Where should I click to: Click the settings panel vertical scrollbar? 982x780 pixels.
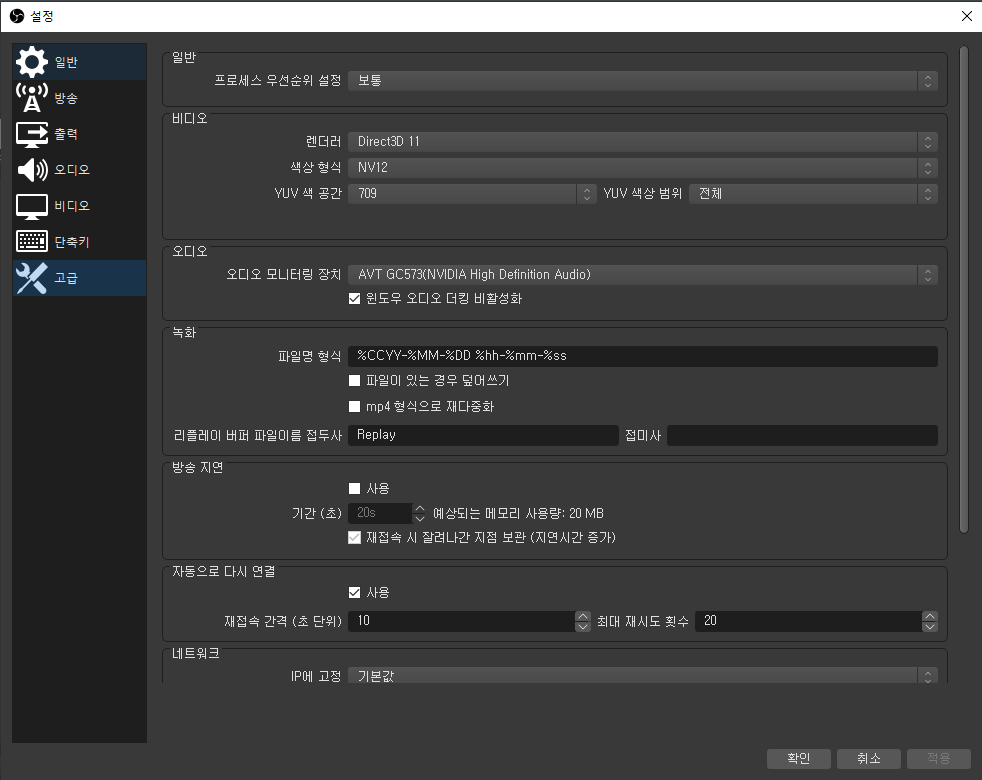(964, 289)
